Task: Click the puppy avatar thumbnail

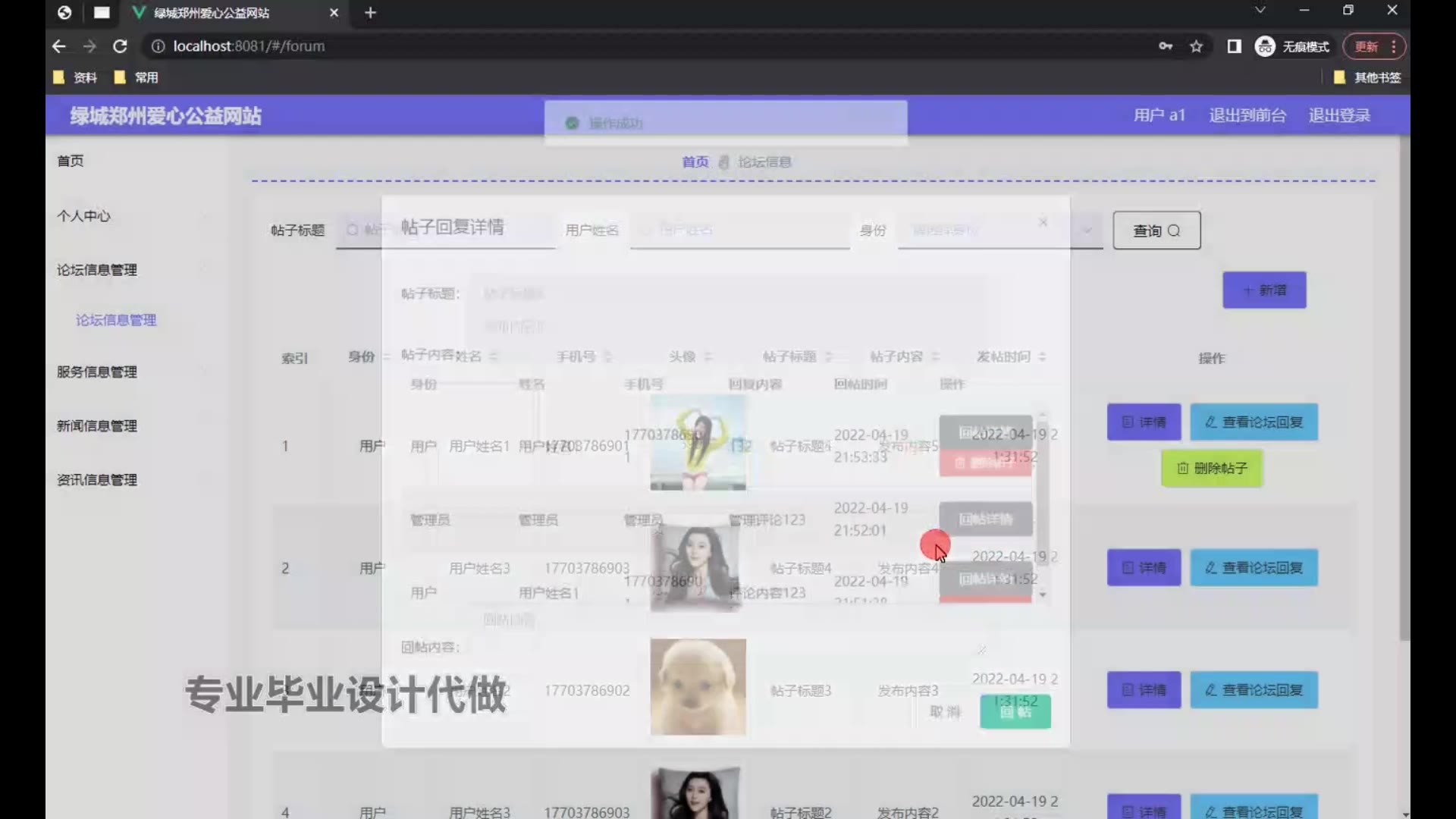Action: (x=698, y=686)
